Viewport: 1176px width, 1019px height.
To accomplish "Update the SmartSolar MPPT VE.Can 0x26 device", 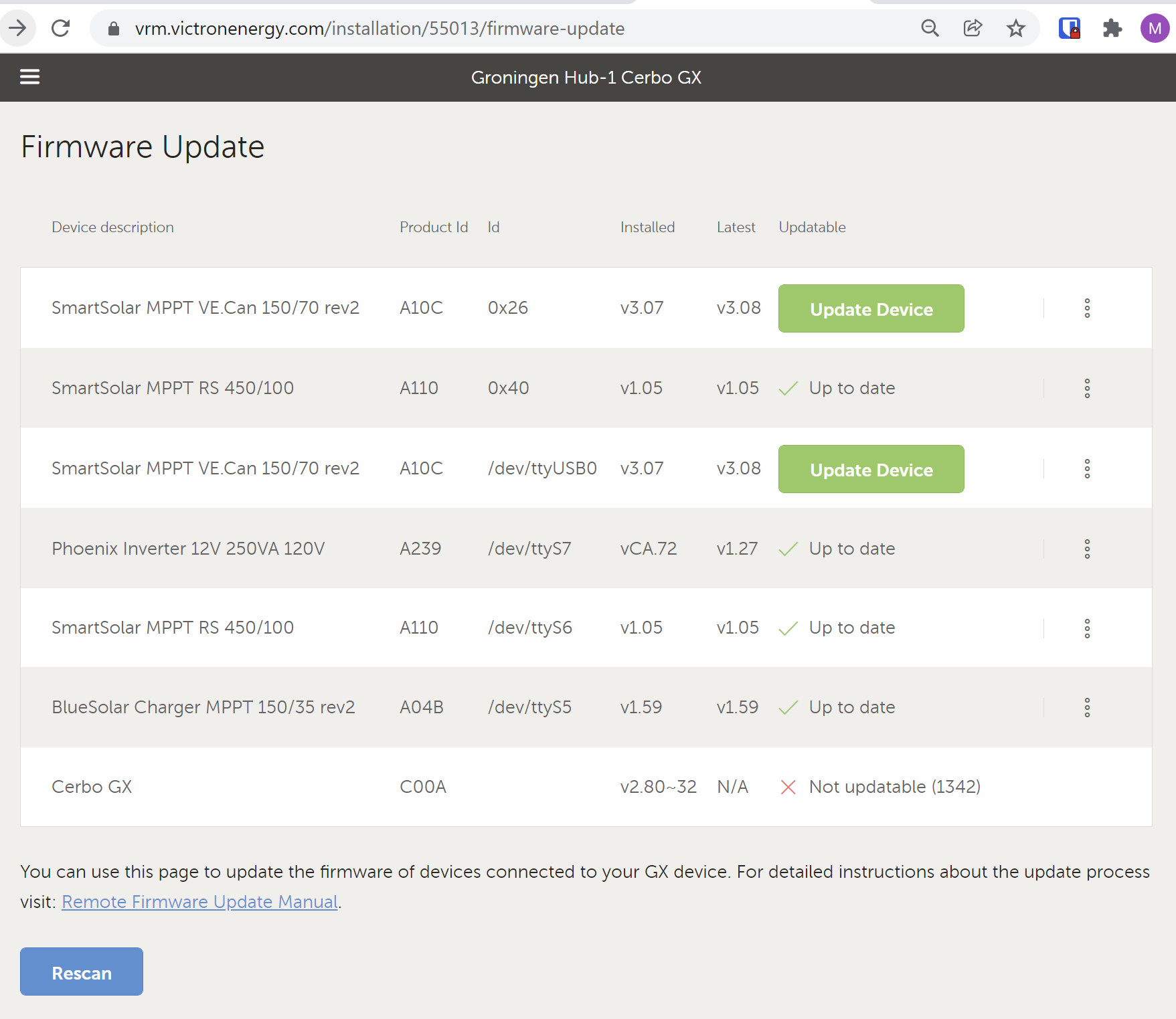I will point(871,308).
